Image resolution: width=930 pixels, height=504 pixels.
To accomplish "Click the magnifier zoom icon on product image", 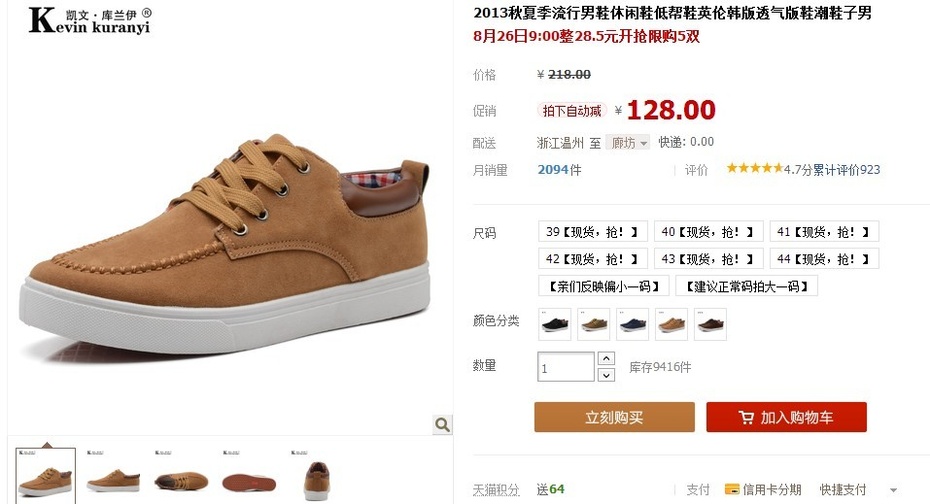I will point(442,425).
